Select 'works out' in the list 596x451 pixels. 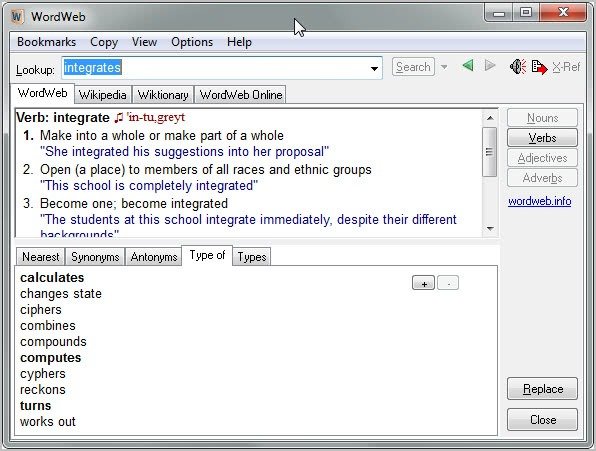pyautogui.click(x=48, y=422)
